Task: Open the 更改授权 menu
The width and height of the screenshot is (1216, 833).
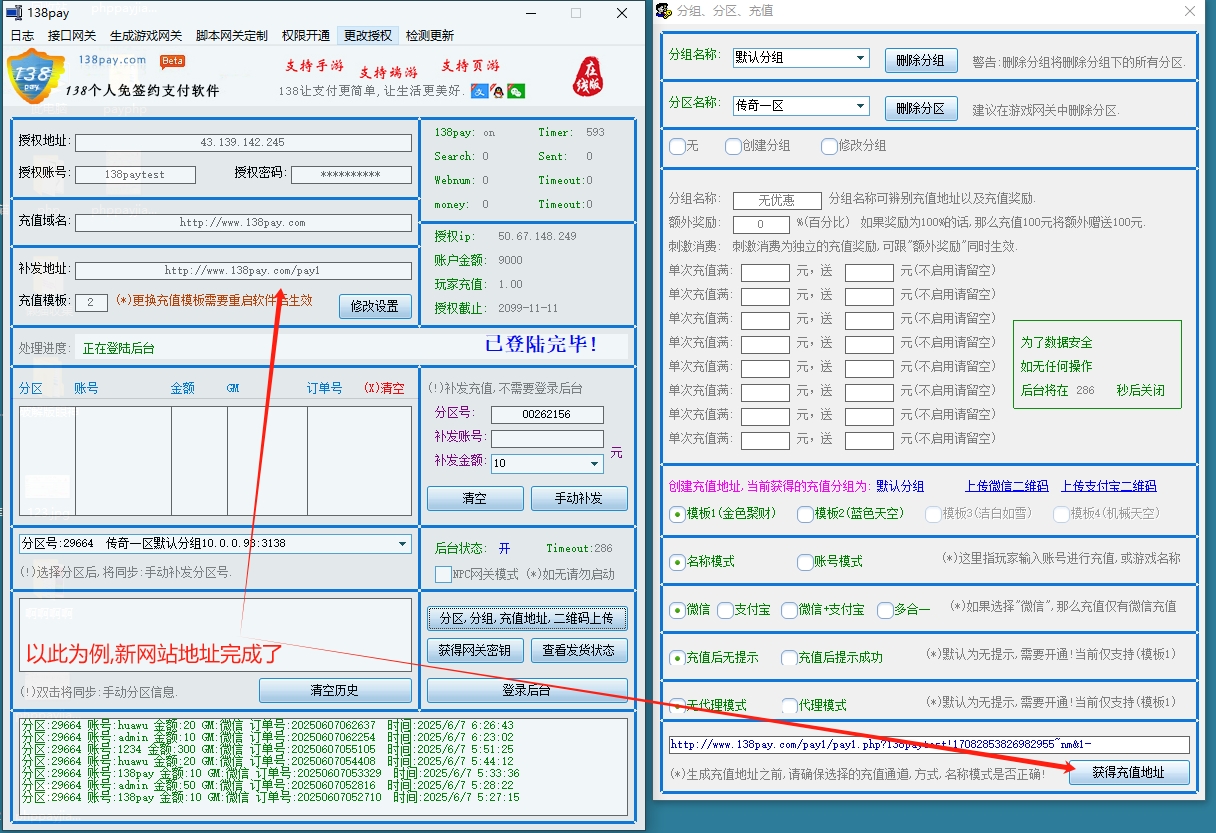Action: tap(368, 35)
